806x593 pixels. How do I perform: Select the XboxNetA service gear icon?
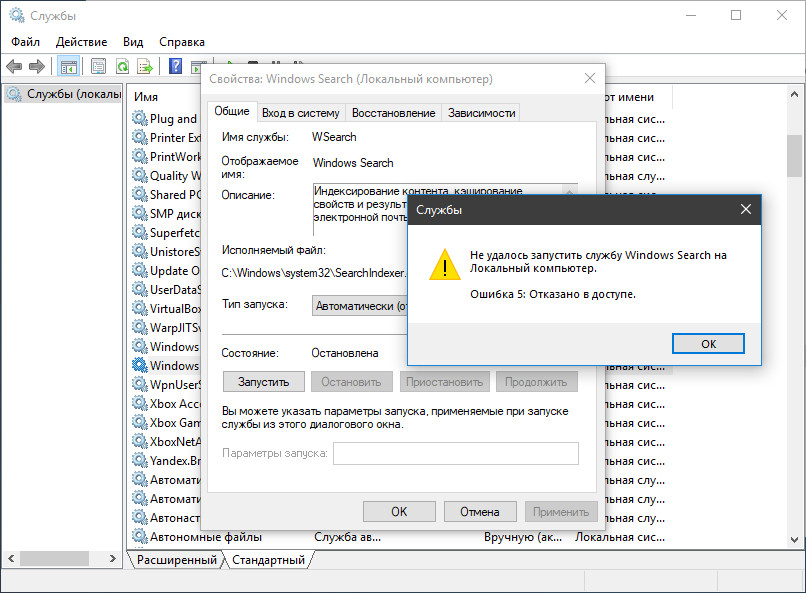tap(140, 442)
